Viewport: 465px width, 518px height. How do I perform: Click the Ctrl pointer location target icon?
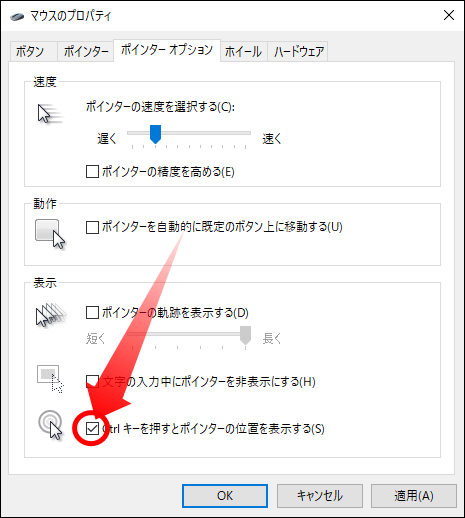click(51, 425)
